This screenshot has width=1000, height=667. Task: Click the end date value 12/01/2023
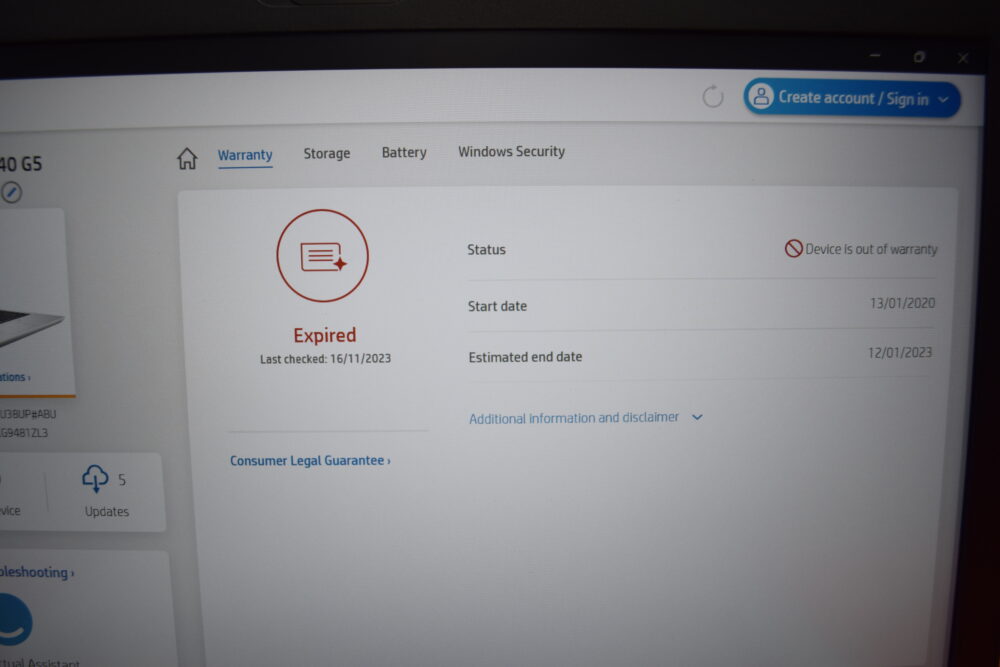[900, 353]
